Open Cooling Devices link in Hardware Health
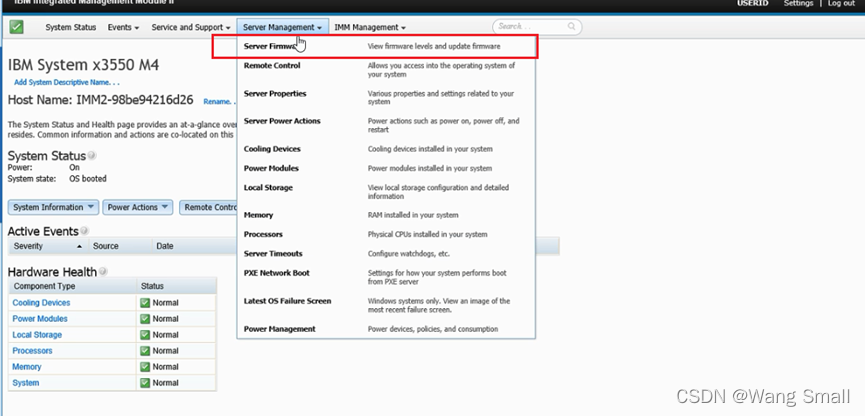This screenshot has width=865, height=416. [x=41, y=302]
